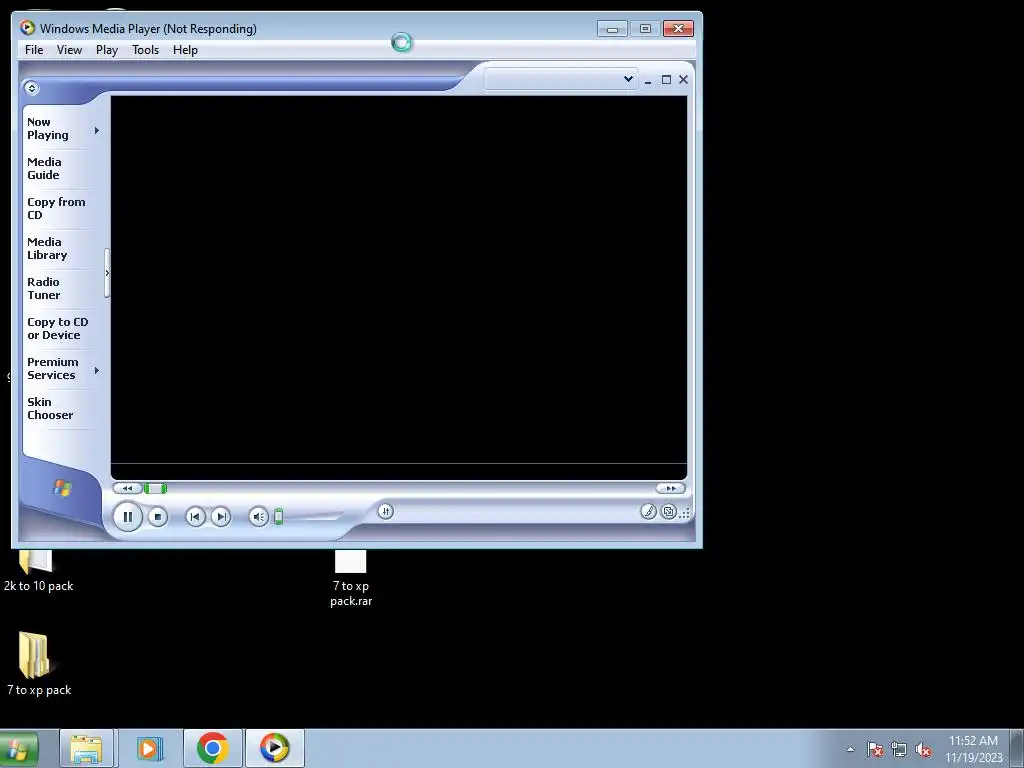This screenshot has height=768, width=1024.
Task: Open the File menu
Action: tap(34, 50)
